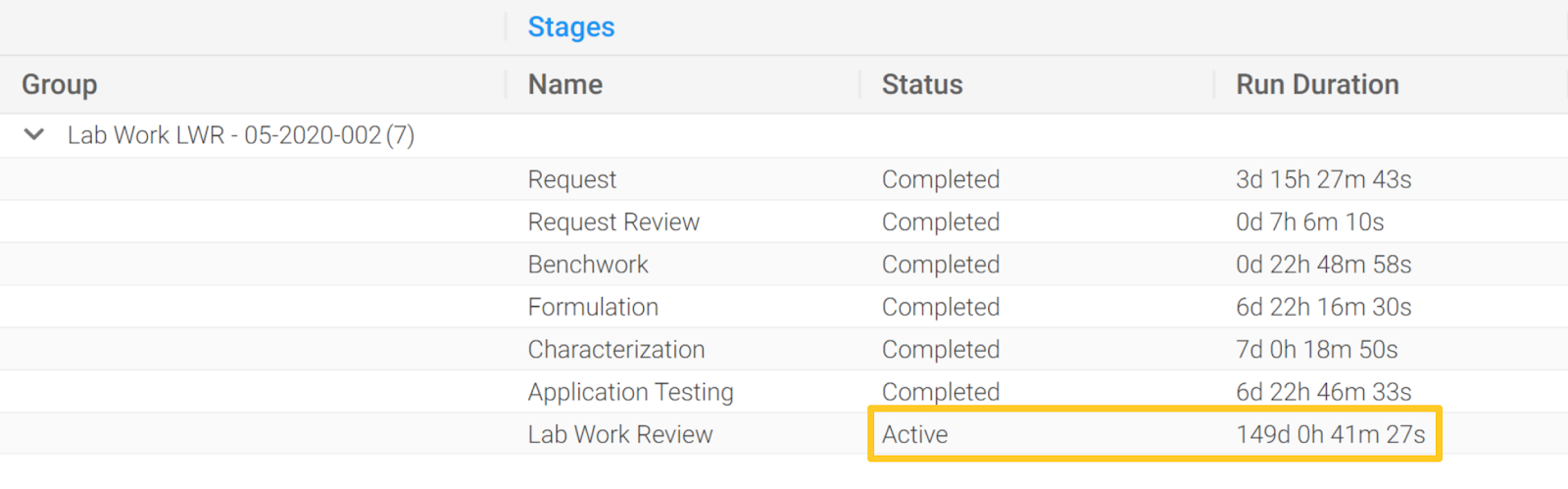Image resolution: width=1568 pixels, height=489 pixels.
Task: Click the Active status cell
Action: pos(915,434)
